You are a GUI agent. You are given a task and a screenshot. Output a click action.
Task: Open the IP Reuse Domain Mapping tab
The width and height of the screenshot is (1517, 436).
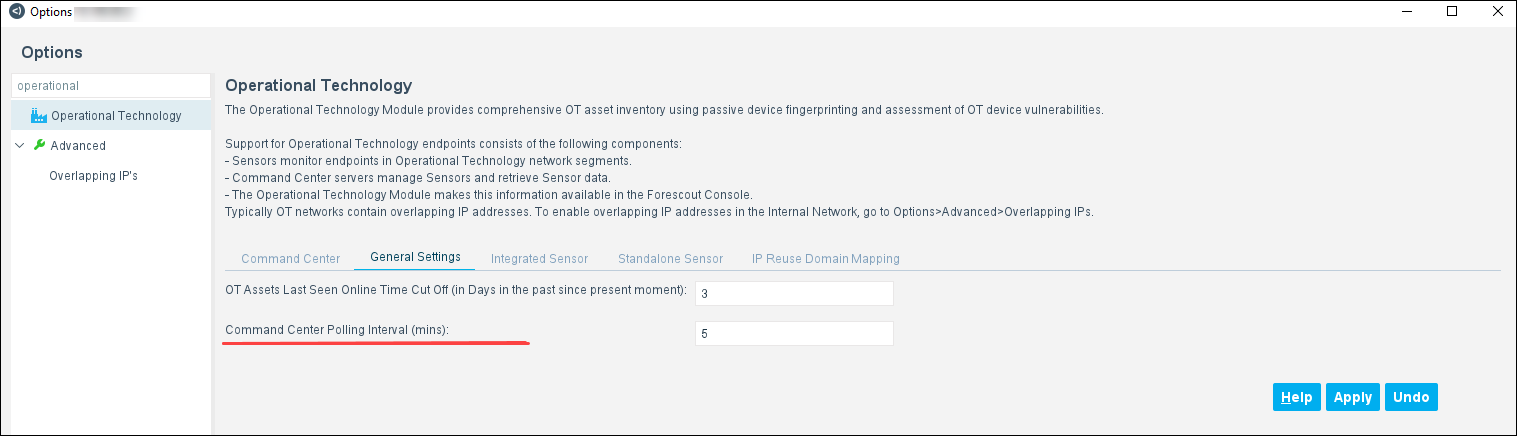pos(826,258)
